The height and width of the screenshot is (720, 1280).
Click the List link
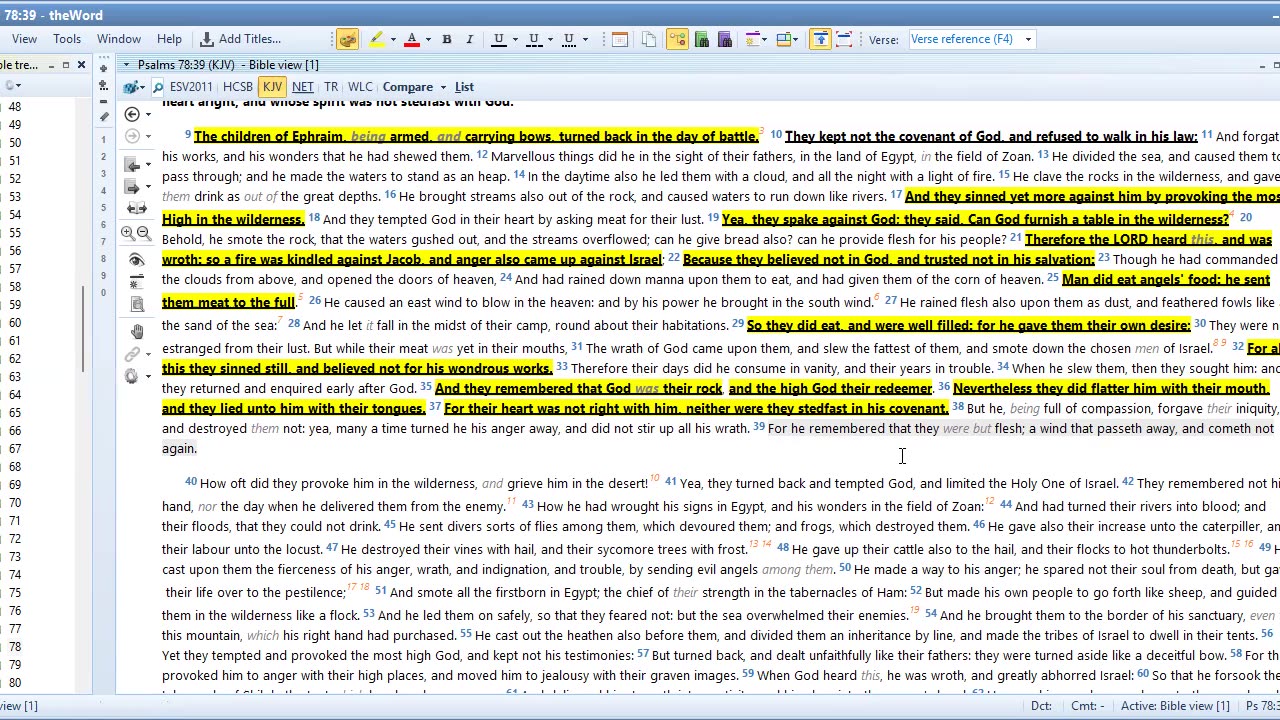click(x=464, y=87)
